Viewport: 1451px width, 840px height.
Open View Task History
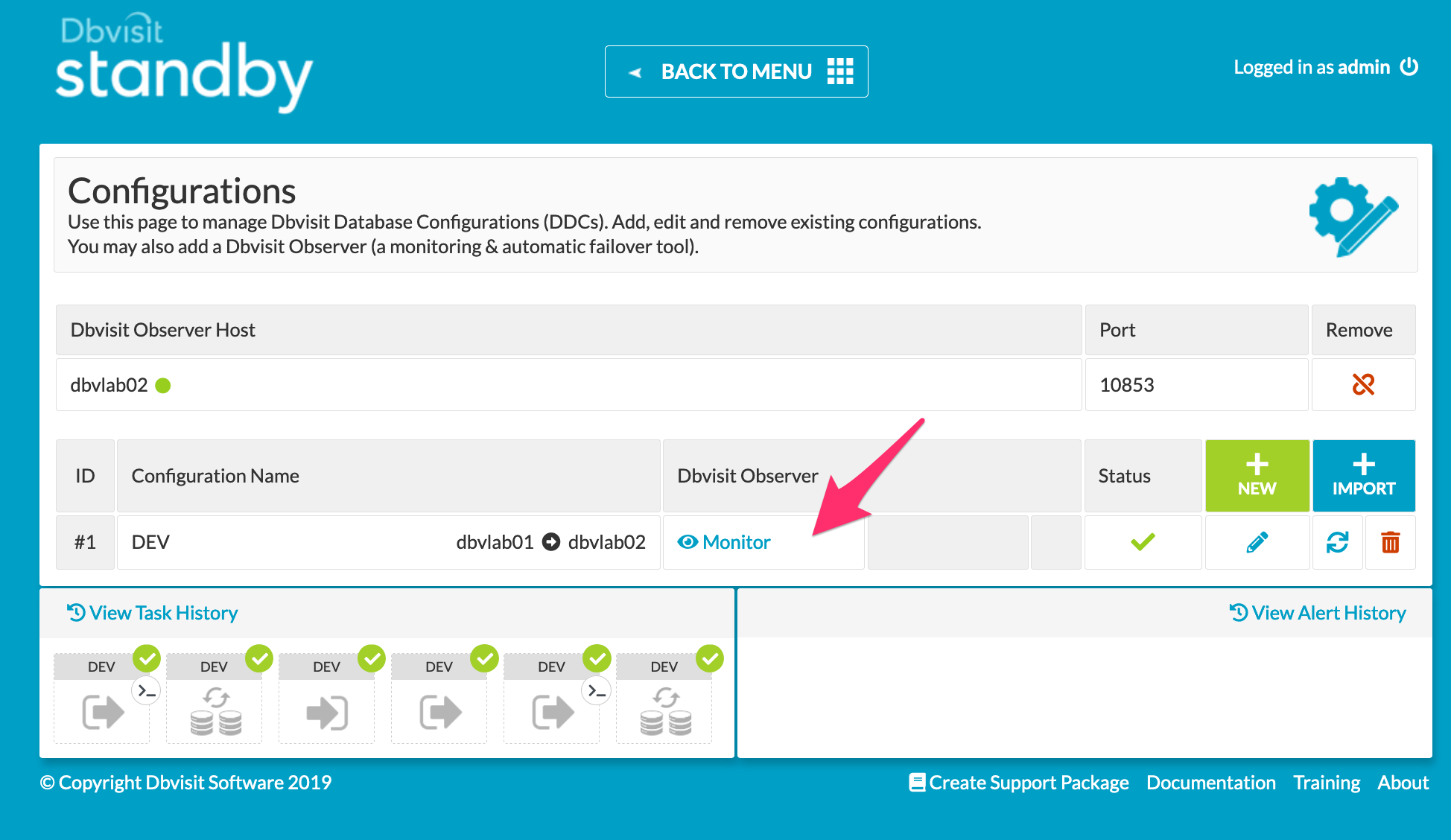tap(152, 613)
